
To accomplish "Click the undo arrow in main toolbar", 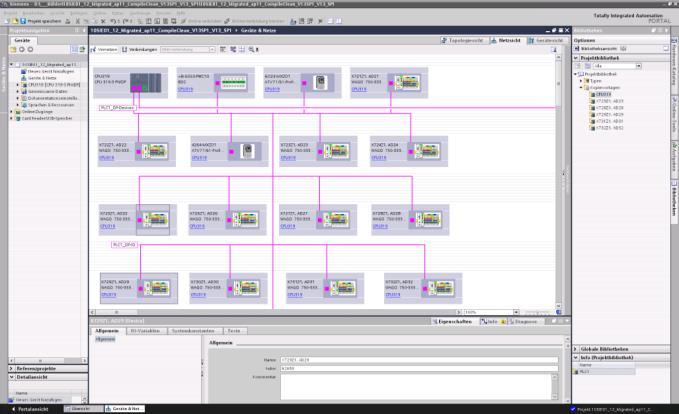I will pyautogui.click(x=113, y=21).
